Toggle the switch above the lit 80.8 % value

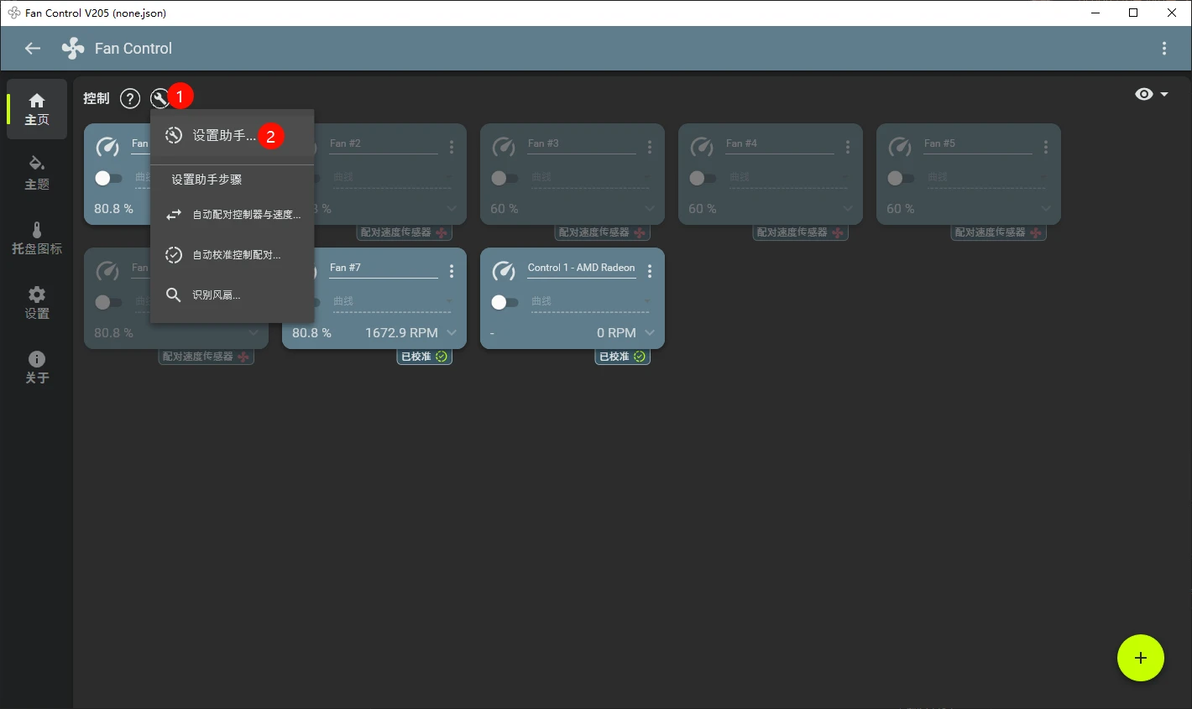tap(108, 178)
